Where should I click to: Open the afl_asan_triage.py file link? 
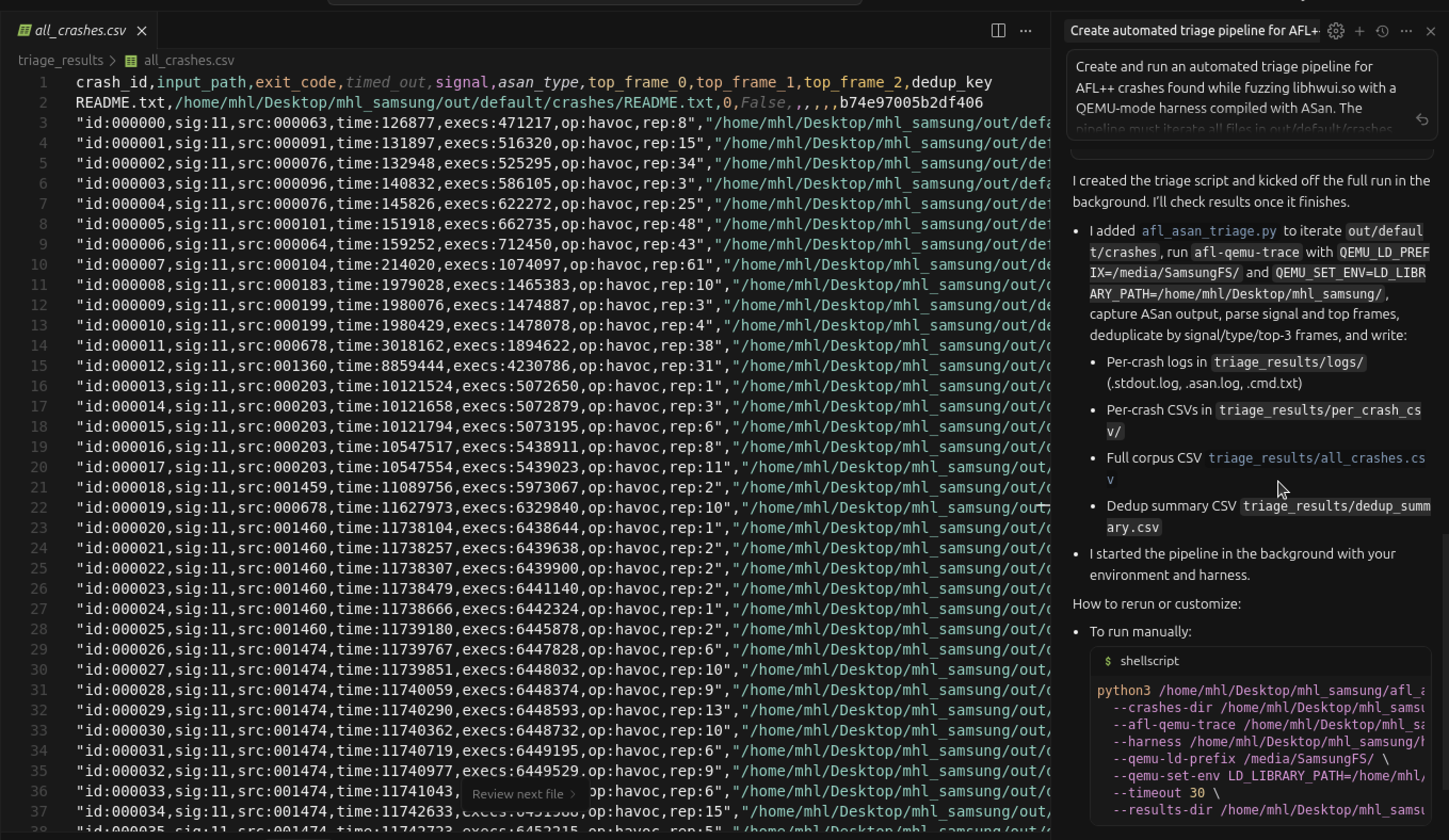[1209, 231]
